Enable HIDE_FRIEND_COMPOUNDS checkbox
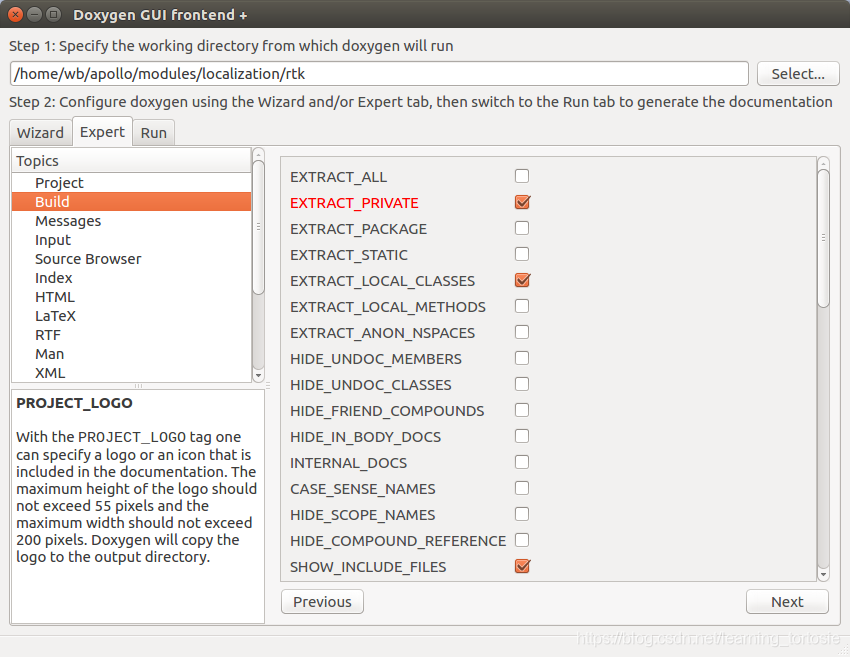This screenshot has width=850, height=657. [x=522, y=410]
